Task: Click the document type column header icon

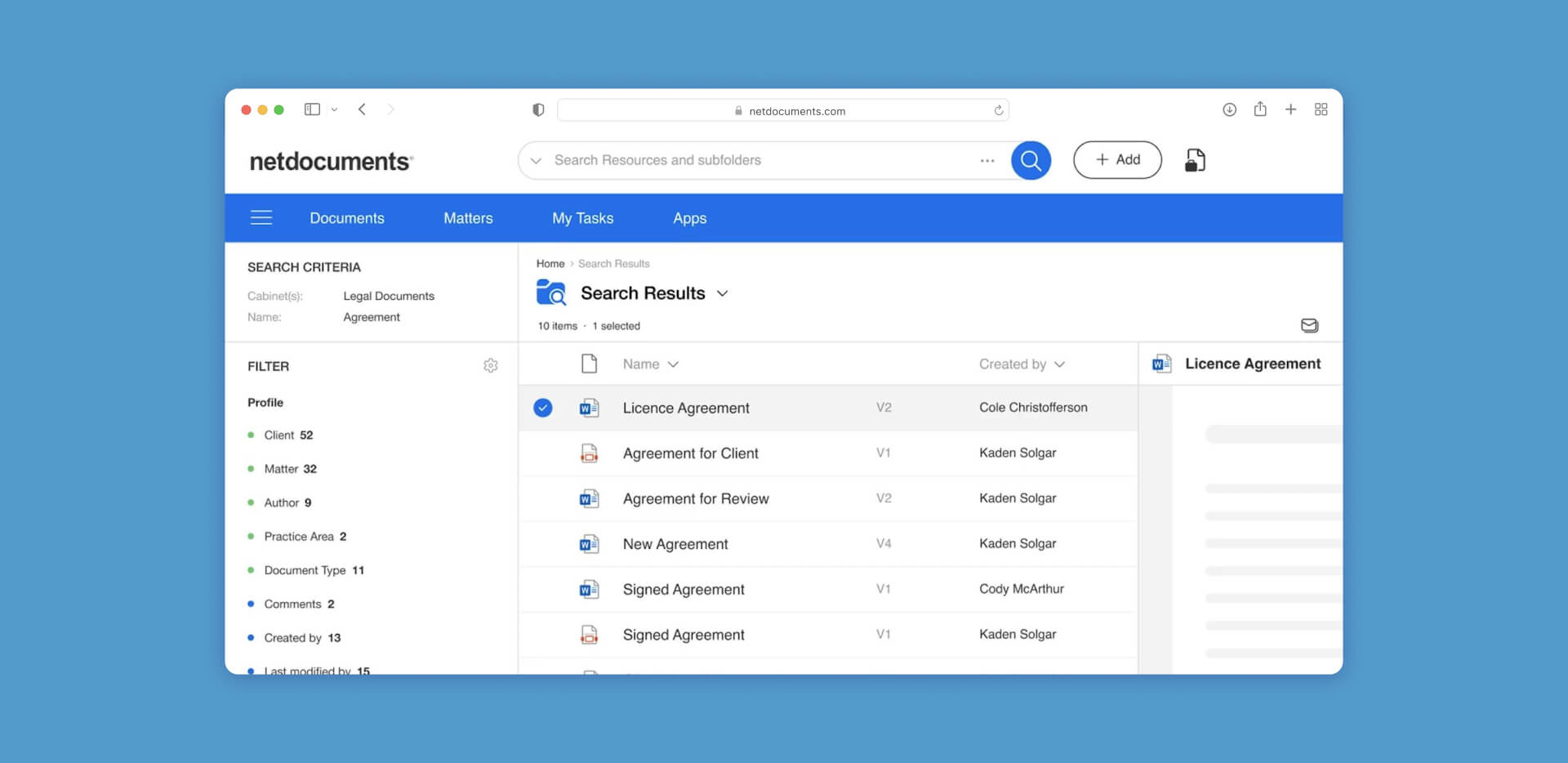Action: pyautogui.click(x=589, y=364)
